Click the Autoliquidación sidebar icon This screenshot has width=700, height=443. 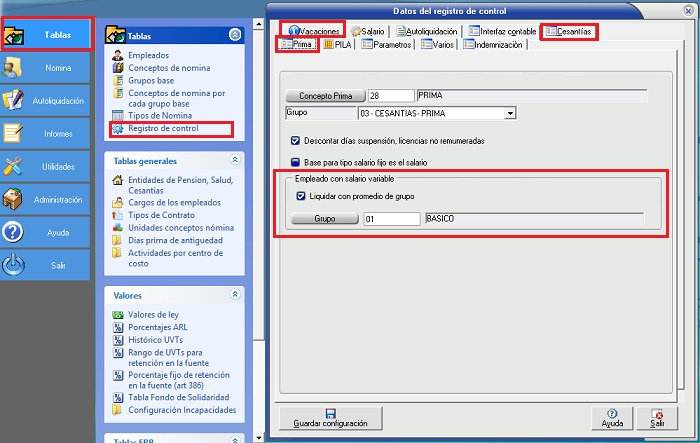[x=14, y=101]
